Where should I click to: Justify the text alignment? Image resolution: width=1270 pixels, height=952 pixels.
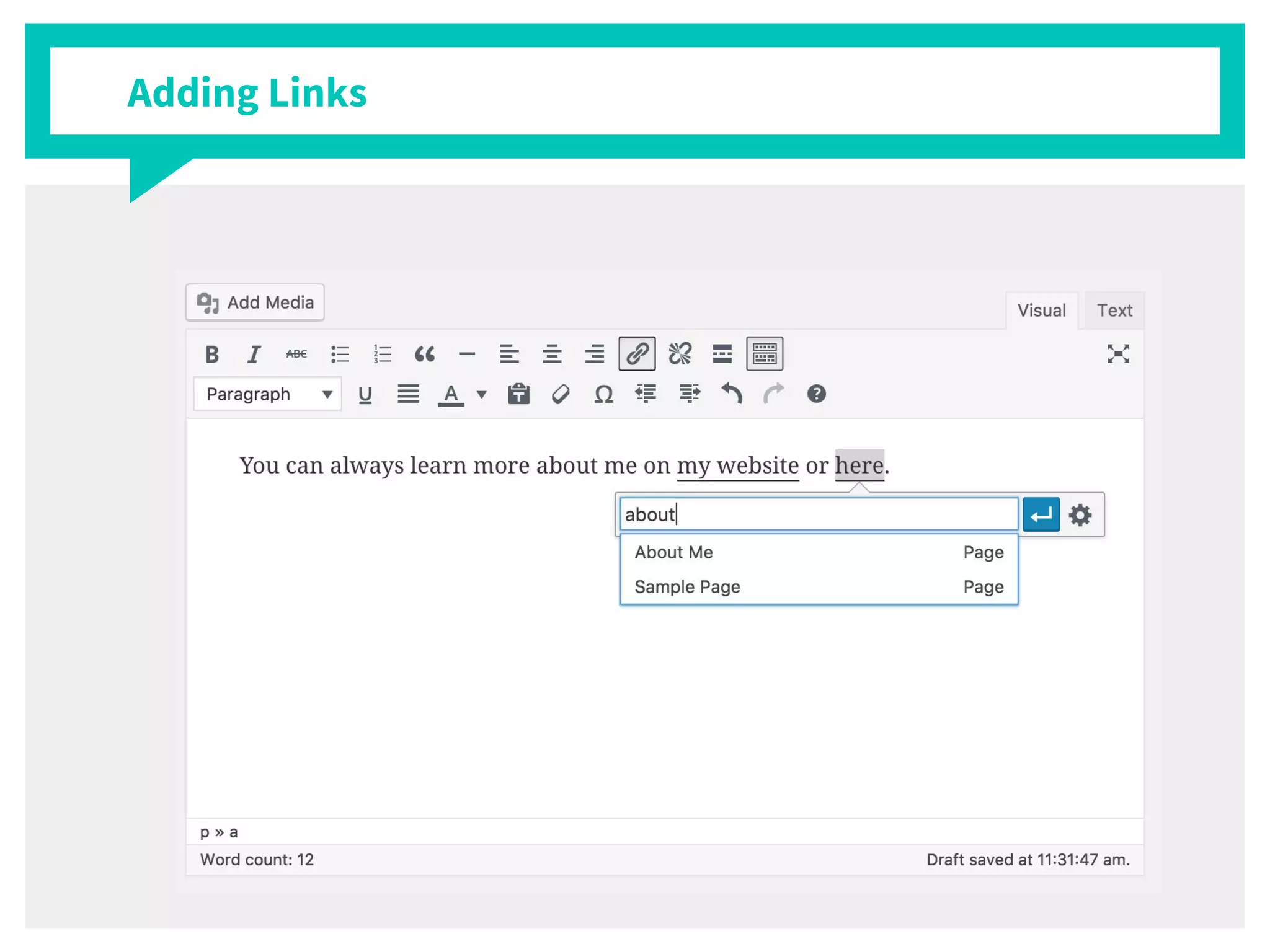point(408,394)
